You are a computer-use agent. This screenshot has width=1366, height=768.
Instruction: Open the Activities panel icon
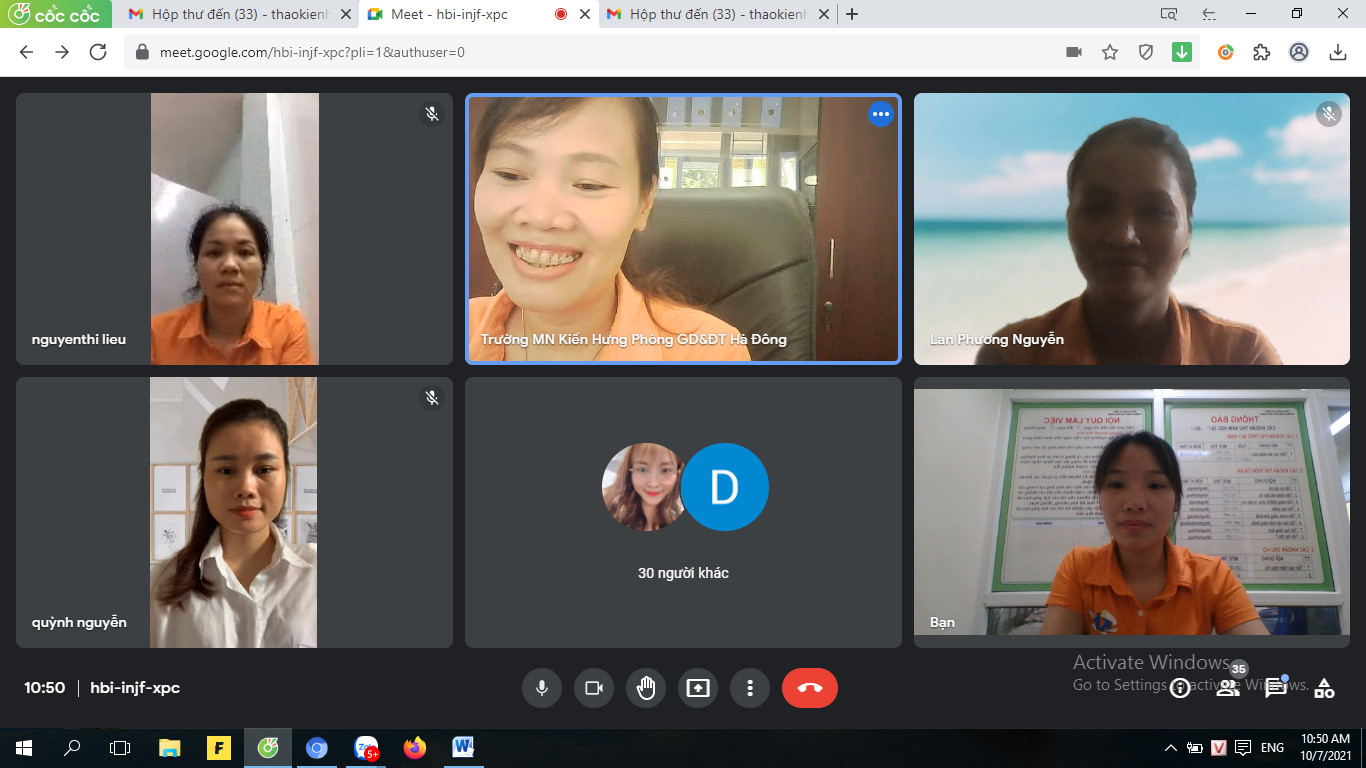point(1324,688)
